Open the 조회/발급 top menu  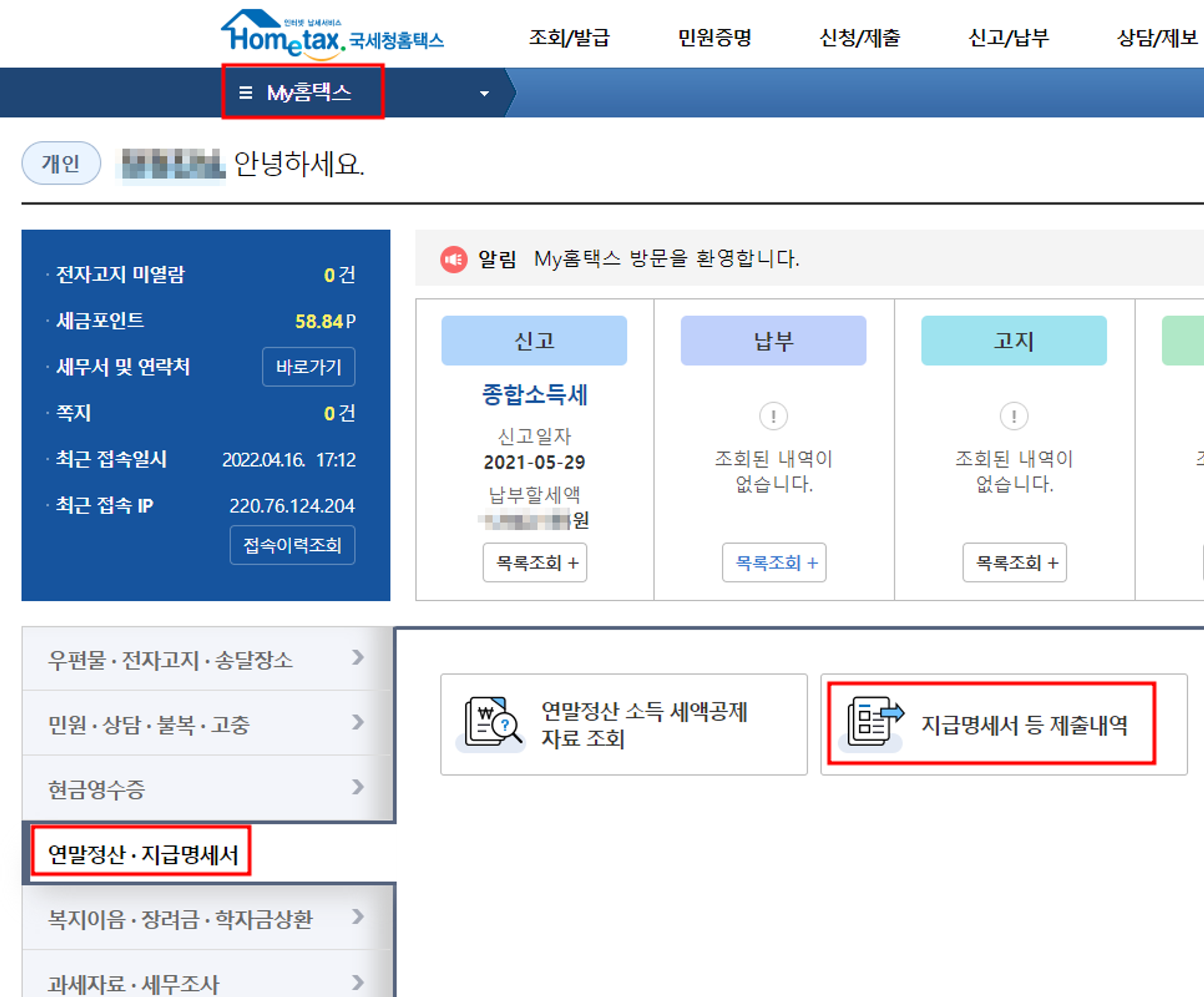click(569, 38)
